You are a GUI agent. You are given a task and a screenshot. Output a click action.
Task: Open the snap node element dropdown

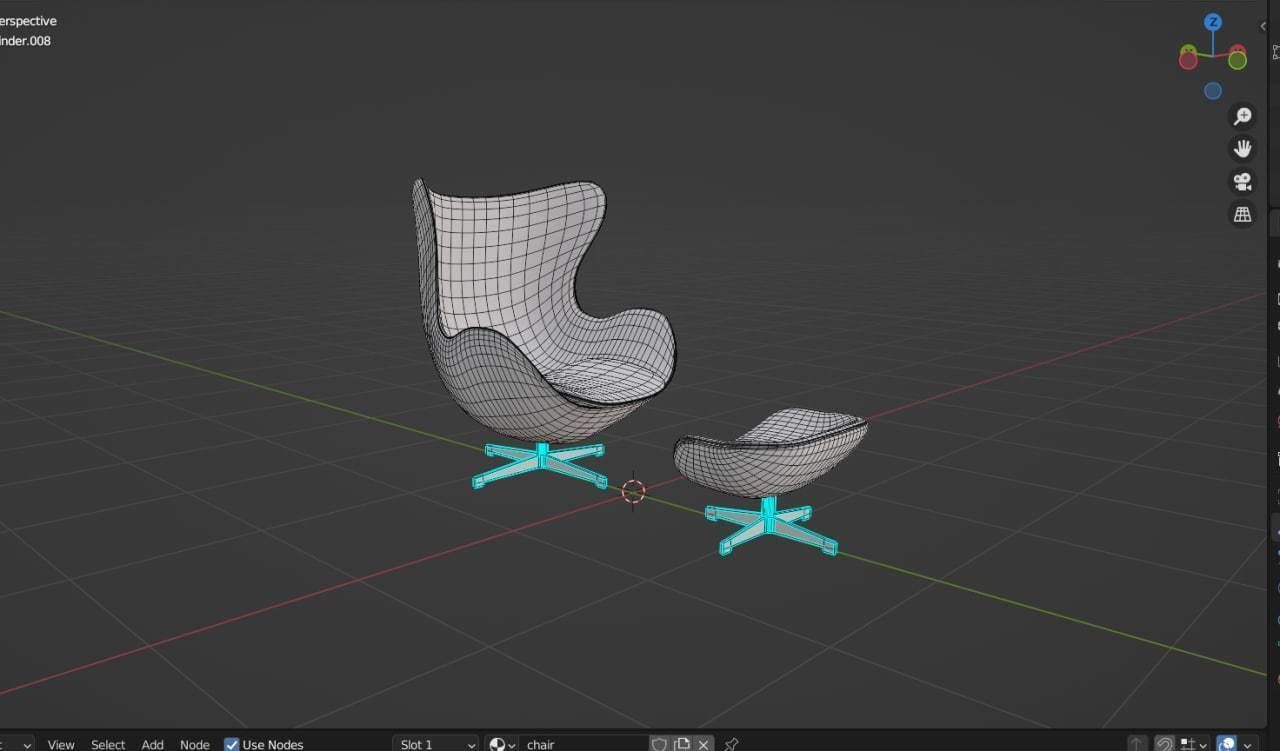click(x=1192, y=744)
